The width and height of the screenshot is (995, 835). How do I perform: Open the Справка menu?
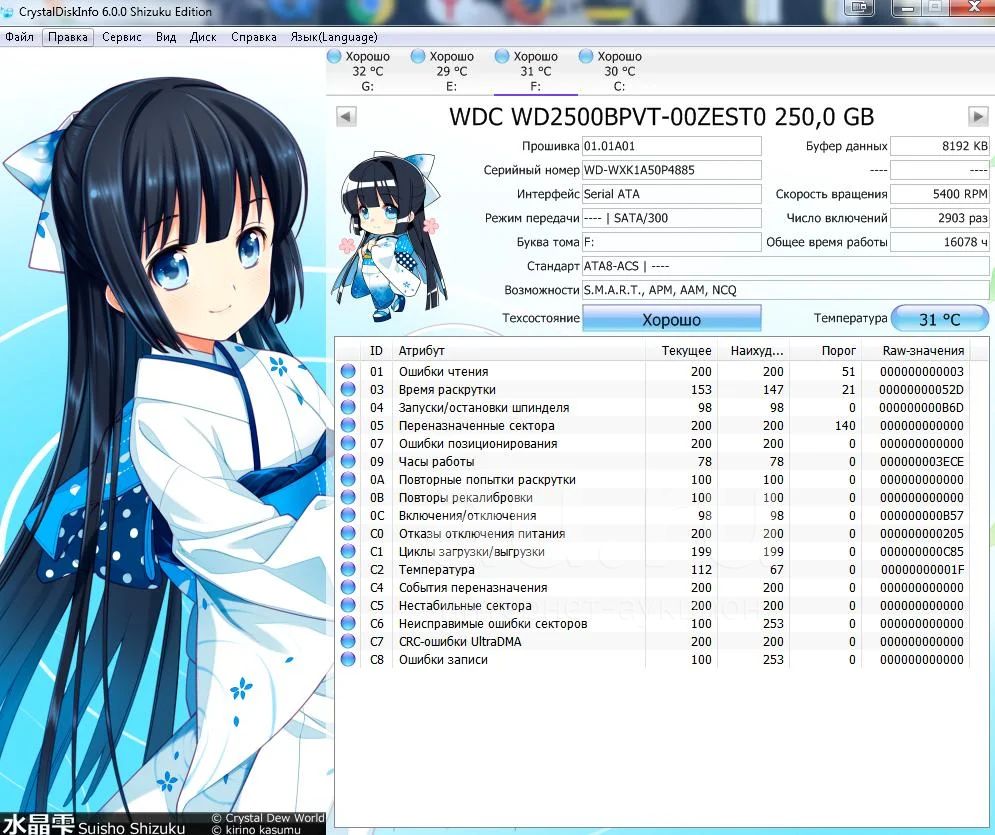pos(254,37)
